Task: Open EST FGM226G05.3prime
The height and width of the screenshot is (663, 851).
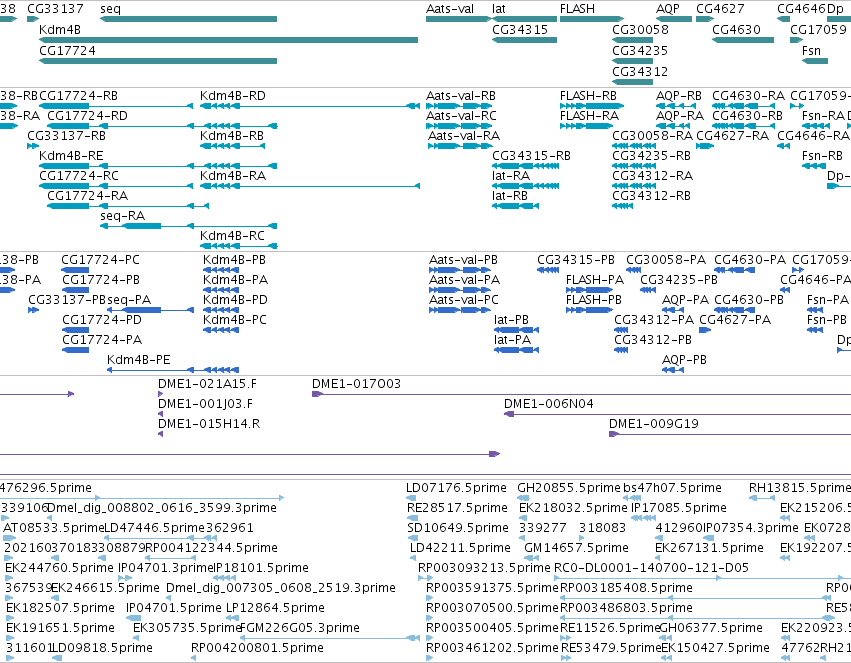Action: tap(299, 628)
